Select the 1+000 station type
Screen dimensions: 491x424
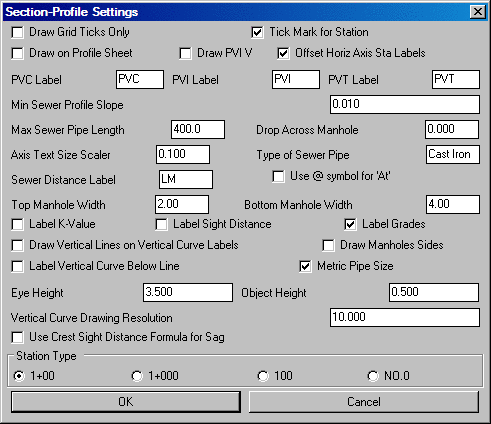pos(137,376)
